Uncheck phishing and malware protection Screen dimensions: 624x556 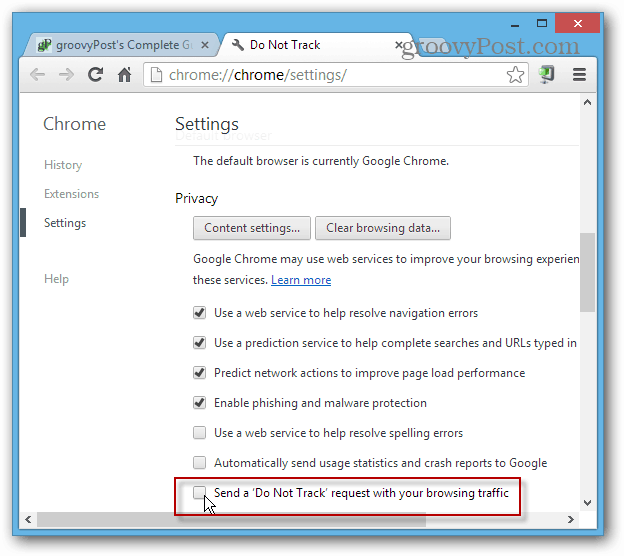[x=199, y=403]
